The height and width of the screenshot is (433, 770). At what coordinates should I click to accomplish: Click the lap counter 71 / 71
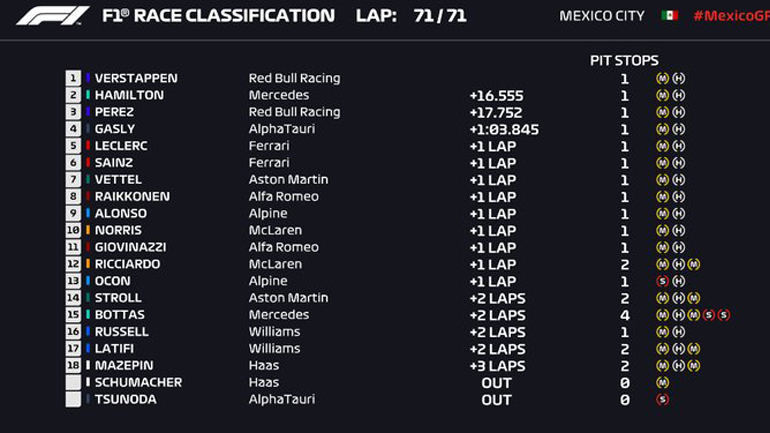click(439, 16)
